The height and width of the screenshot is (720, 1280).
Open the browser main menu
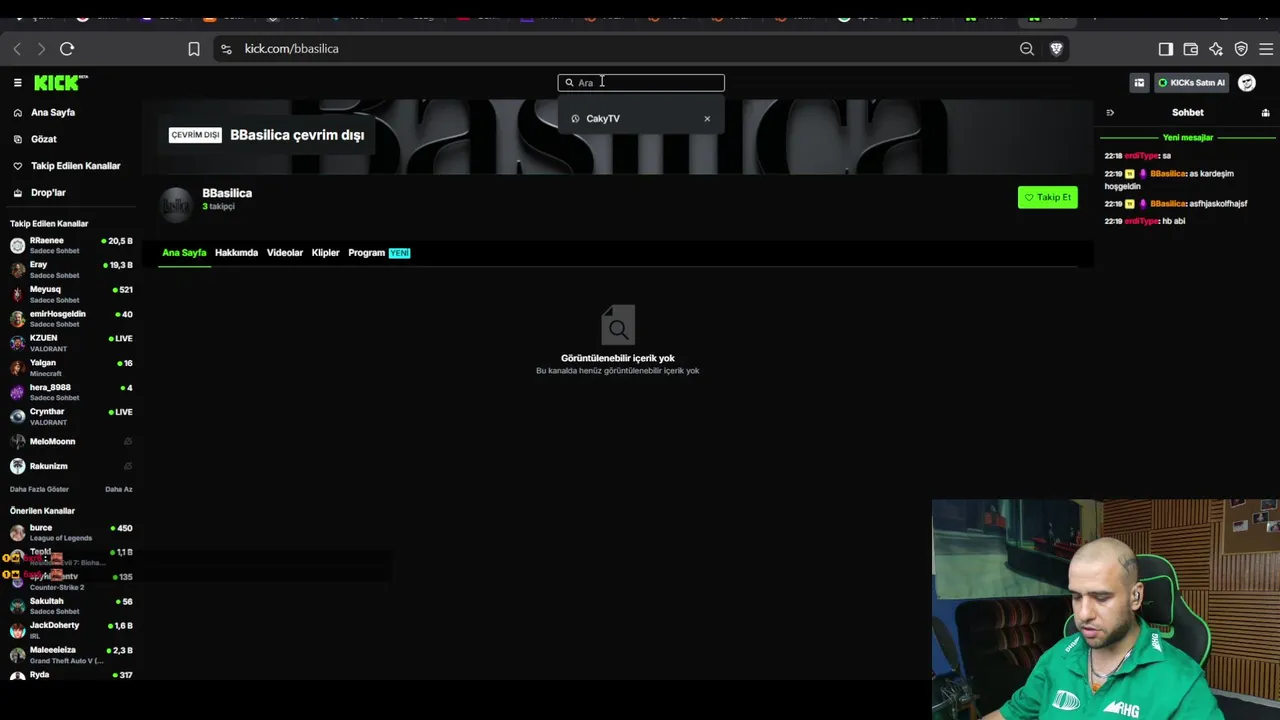1266,49
